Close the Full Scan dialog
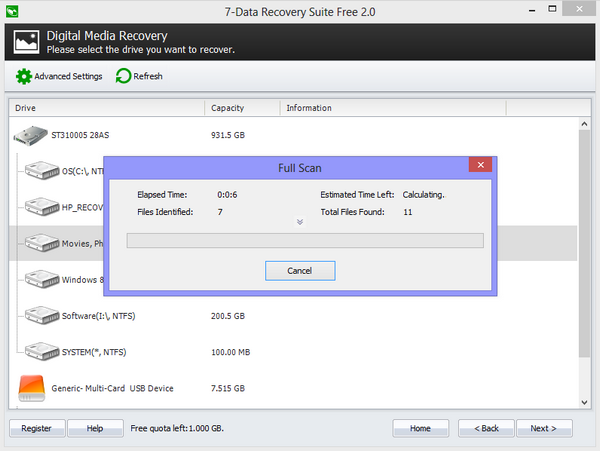The width and height of the screenshot is (600, 451). (481, 164)
